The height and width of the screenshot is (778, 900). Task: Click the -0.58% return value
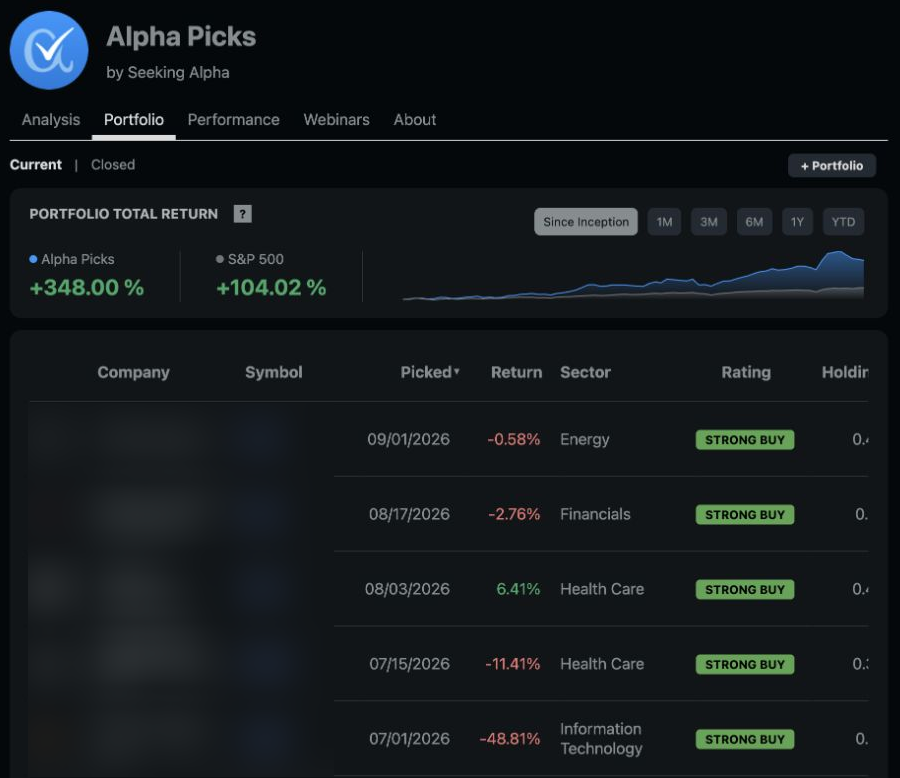[x=514, y=439]
